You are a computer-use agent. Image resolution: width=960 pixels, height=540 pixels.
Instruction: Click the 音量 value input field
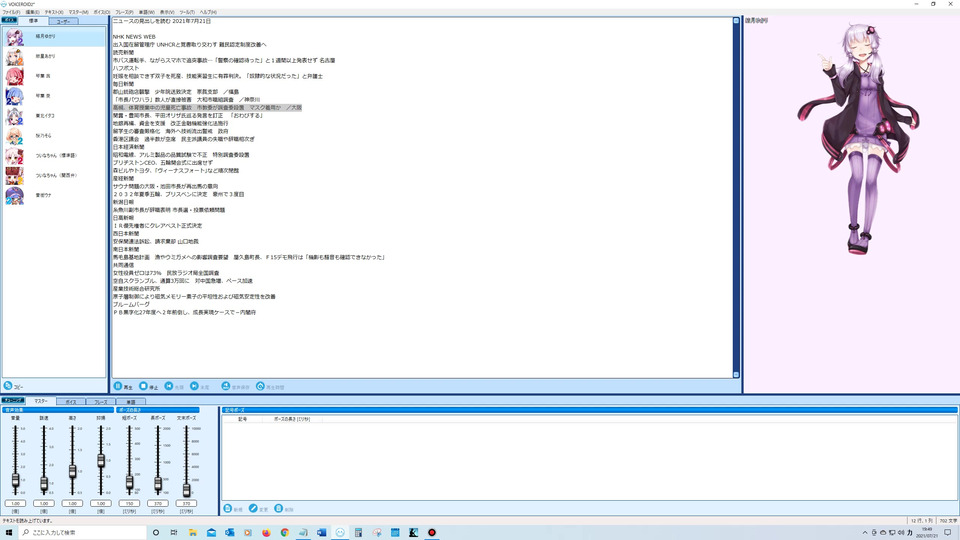tap(15, 503)
